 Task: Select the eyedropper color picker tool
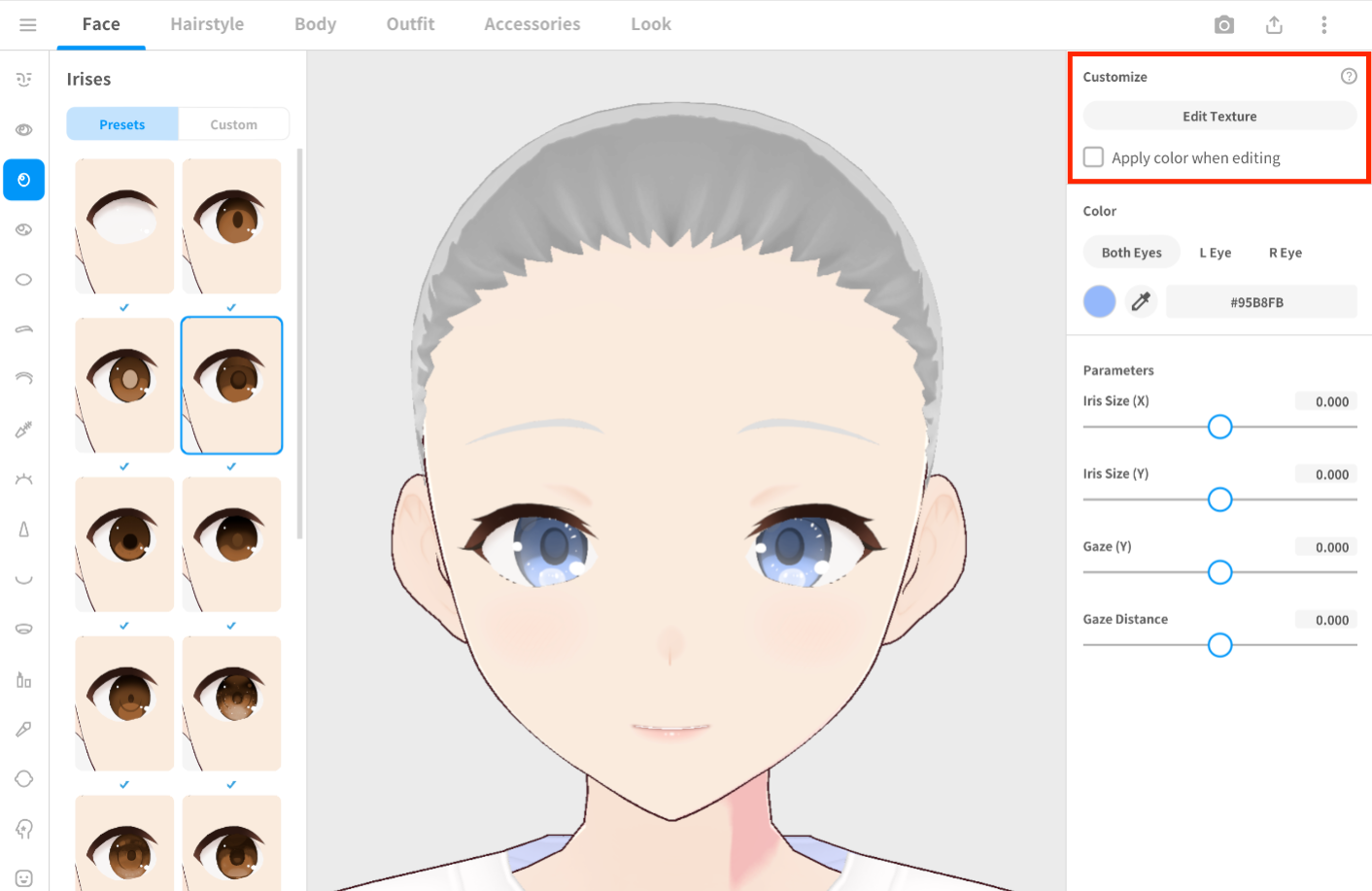(x=1141, y=301)
